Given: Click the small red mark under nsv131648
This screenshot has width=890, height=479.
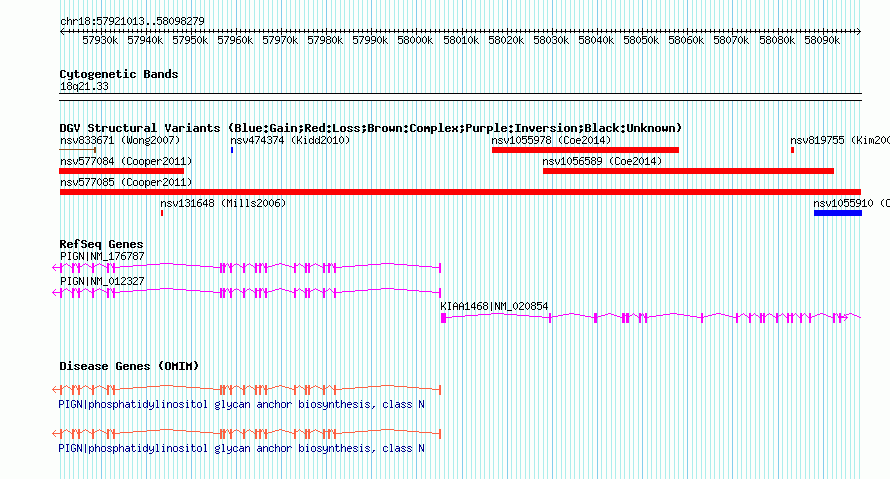Looking at the screenshot, I should click(162, 213).
